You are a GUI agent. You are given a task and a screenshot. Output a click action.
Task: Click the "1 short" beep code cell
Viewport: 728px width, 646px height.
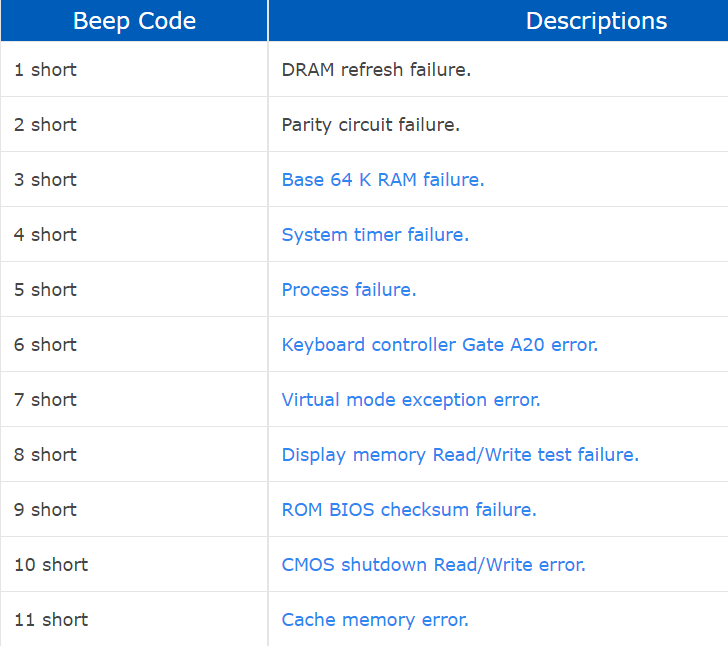point(45,70)
